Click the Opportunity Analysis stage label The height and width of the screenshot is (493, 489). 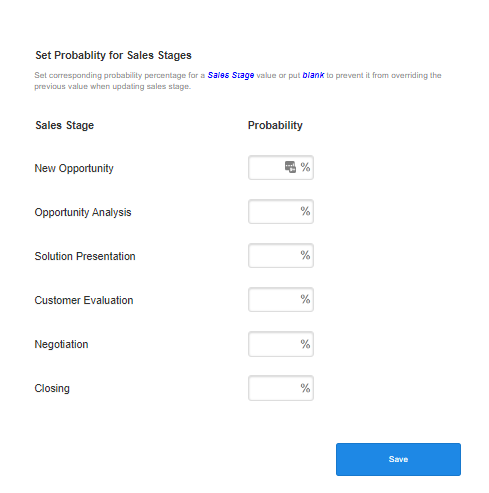click(83, 212)
